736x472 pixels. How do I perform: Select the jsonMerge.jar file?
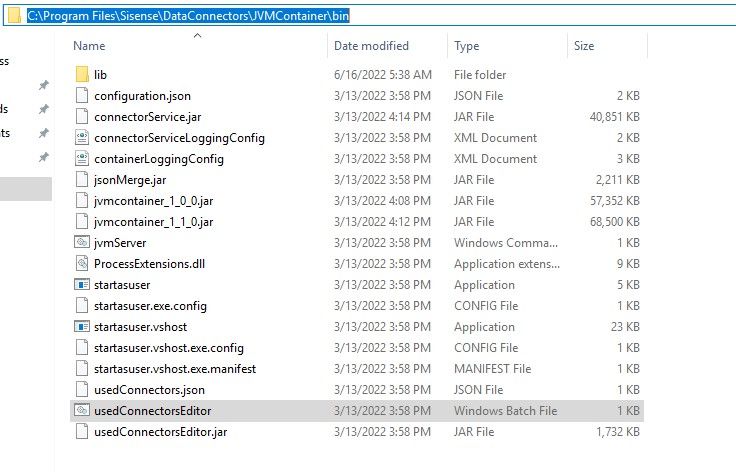click(x=130, y=180)
